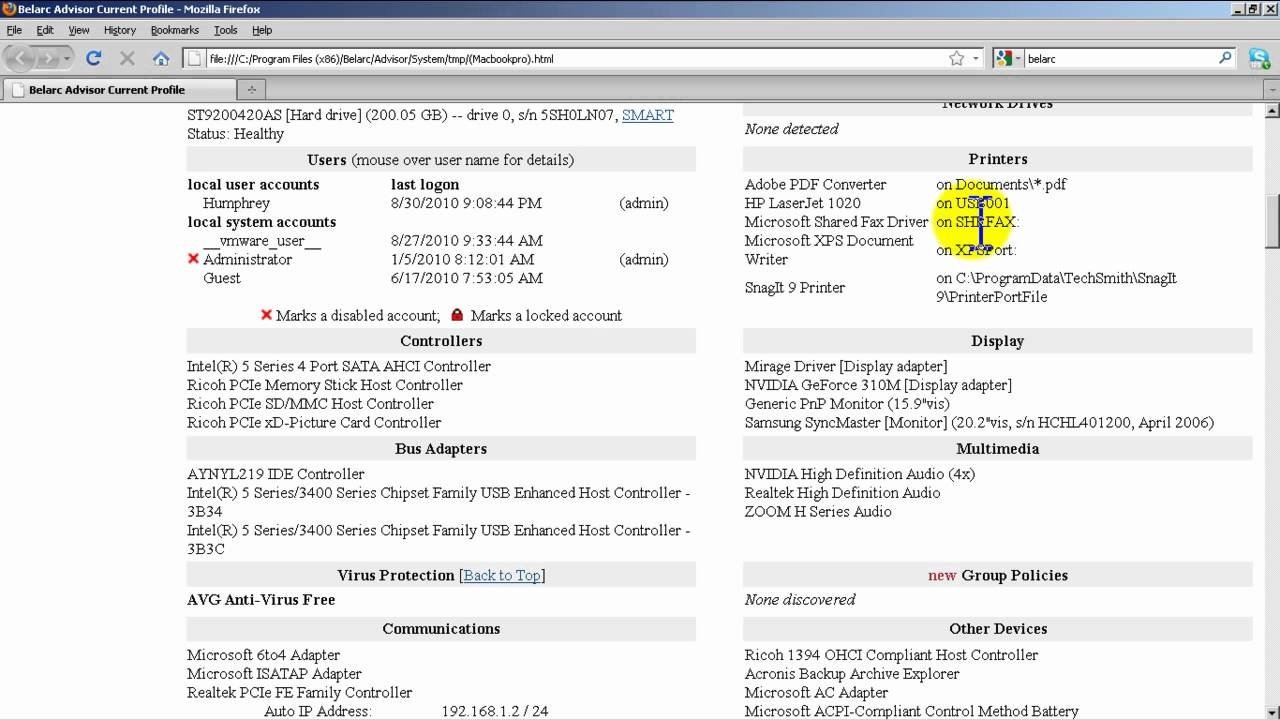Click the Back to Top link

(501, 574)
